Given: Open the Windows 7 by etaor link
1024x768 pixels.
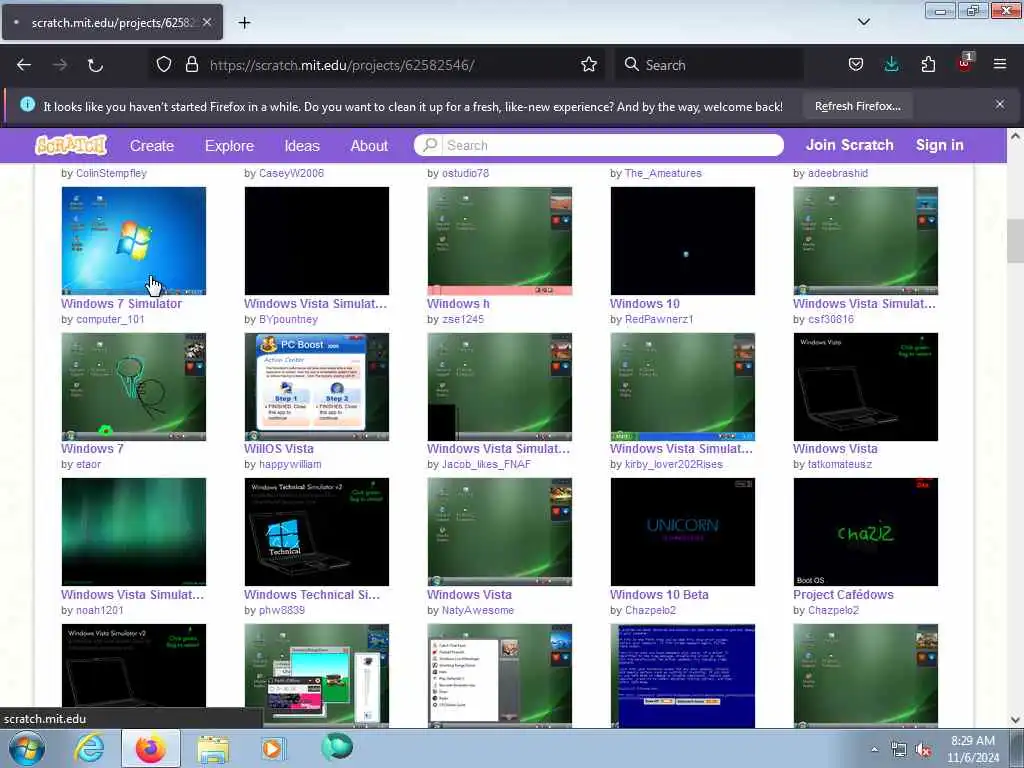Looking at the screenshot, I should pos(92,449).
